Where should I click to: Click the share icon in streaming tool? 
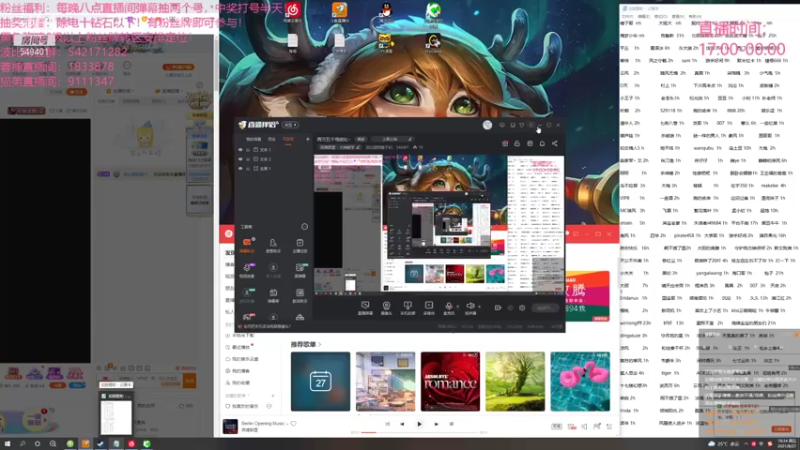(x=555, y=144)
